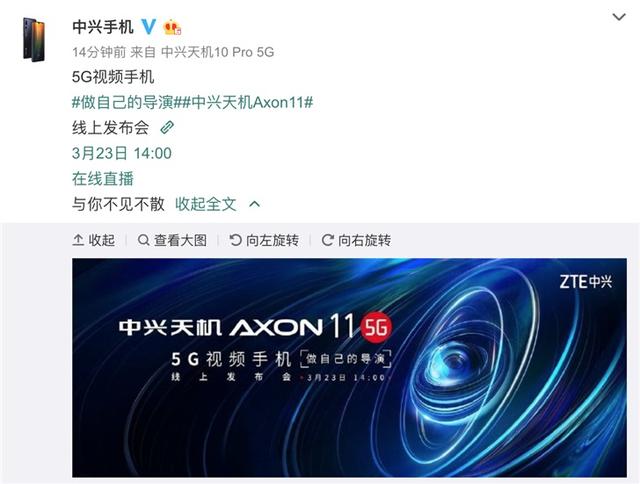Click the blue verified V badge
Screen dimensions: 640x484
click(149, 27)
